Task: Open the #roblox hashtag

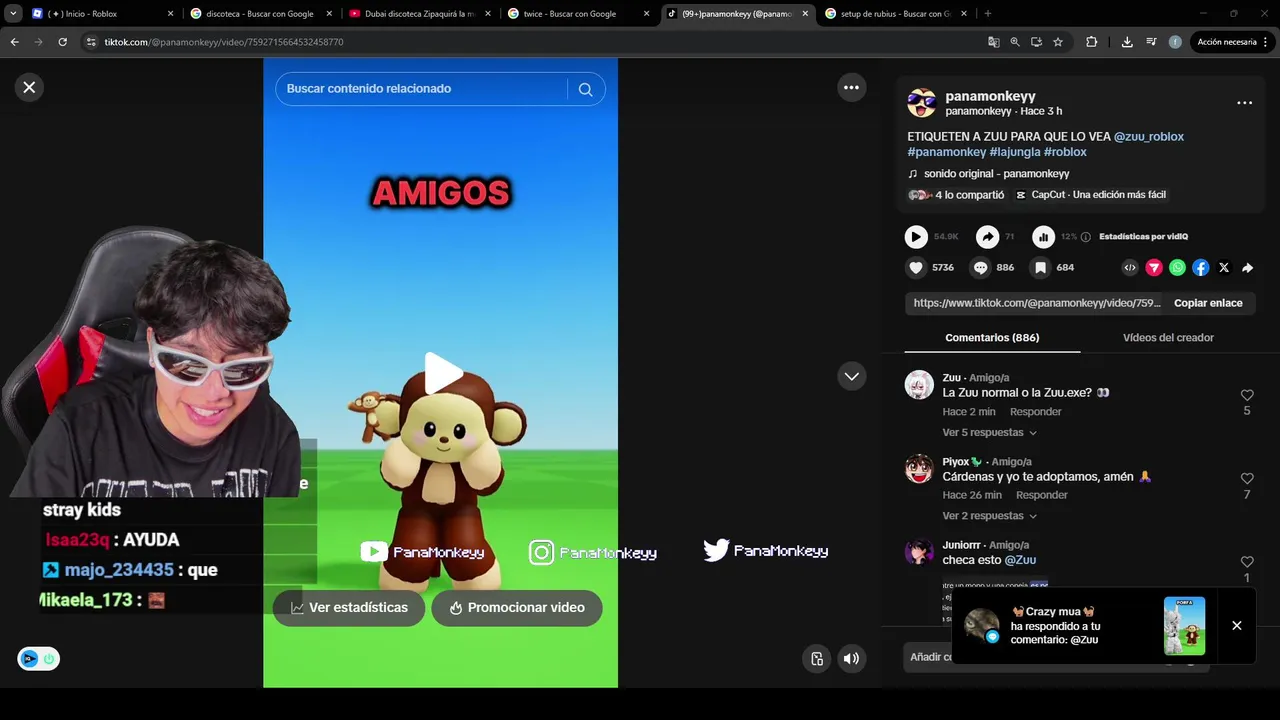Action: [1065, 152]
